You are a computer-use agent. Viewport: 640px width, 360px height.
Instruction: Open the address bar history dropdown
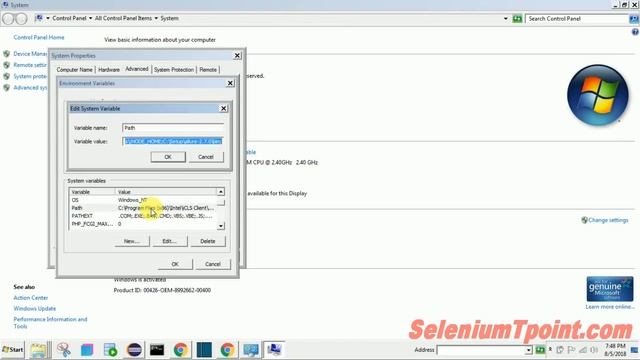[x=506, y=19]
